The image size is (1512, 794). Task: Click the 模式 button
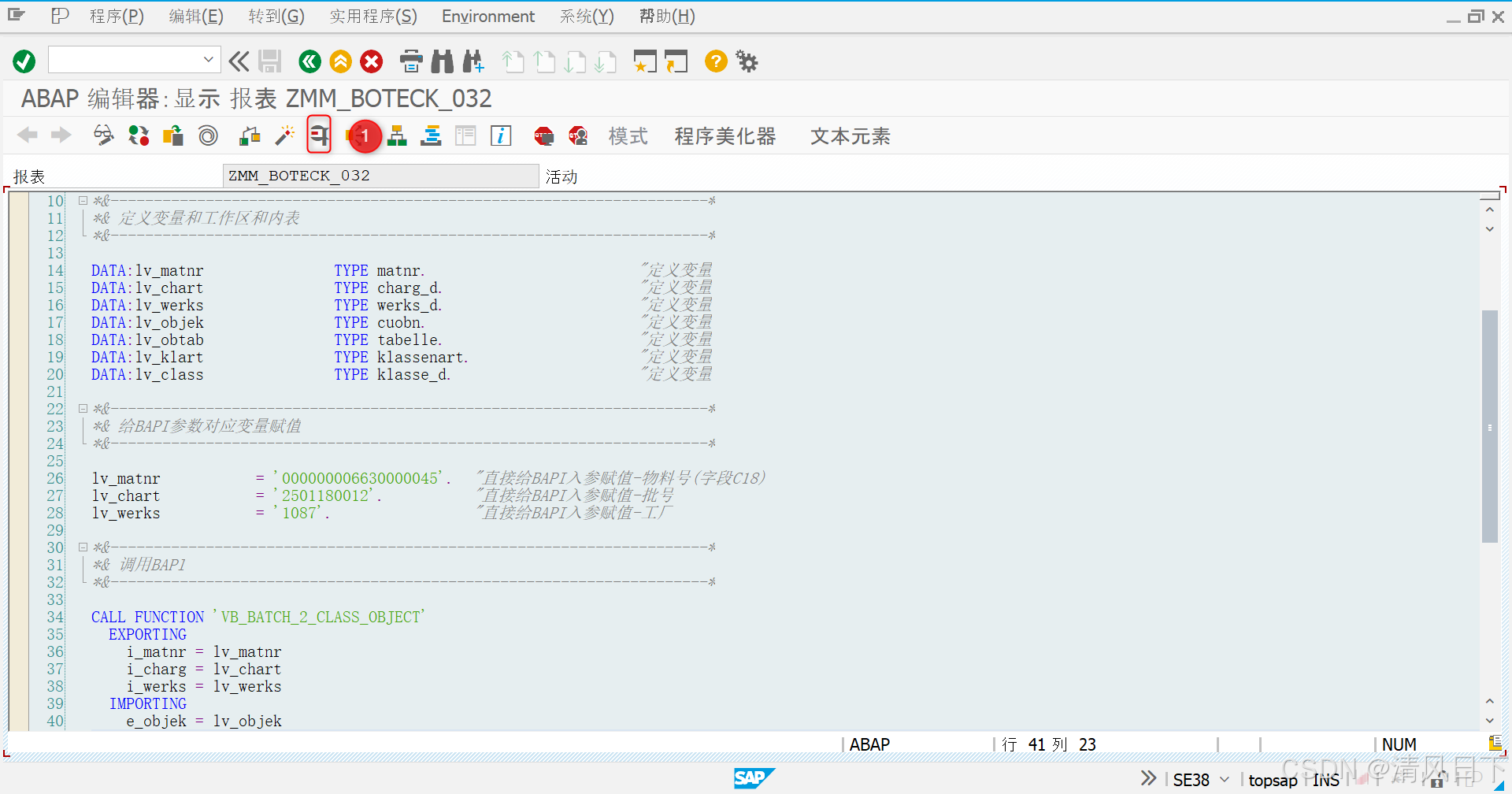(x=628, y=135)
